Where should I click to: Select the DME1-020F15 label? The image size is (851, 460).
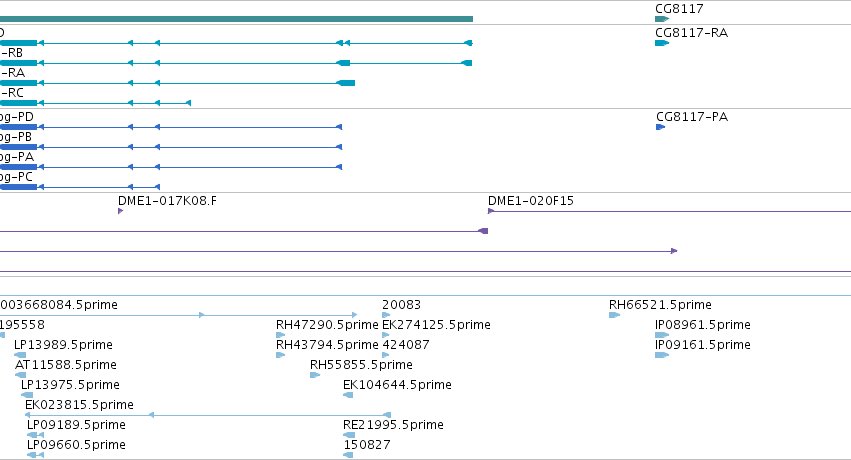pyautogui.click(x=531, y=201)
